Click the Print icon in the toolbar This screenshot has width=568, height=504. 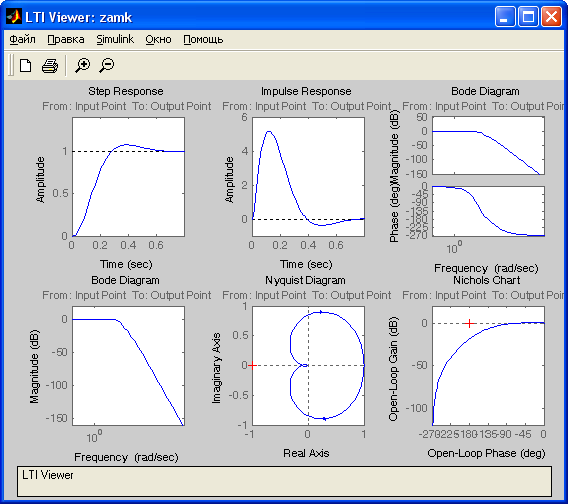click(50, 66)
